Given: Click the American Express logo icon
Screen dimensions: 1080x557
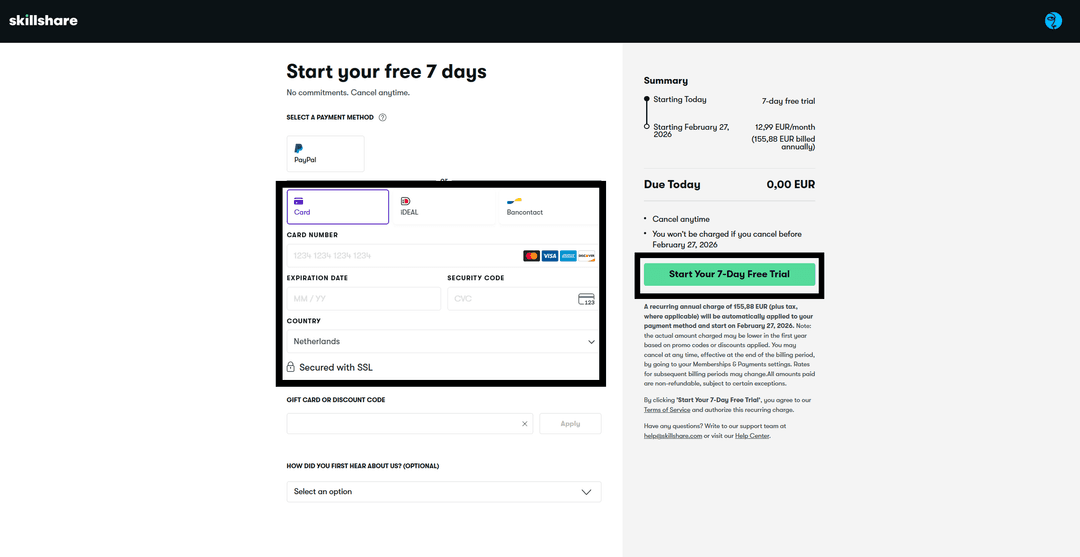Looking at the screenshot, I should coord(568,256).
